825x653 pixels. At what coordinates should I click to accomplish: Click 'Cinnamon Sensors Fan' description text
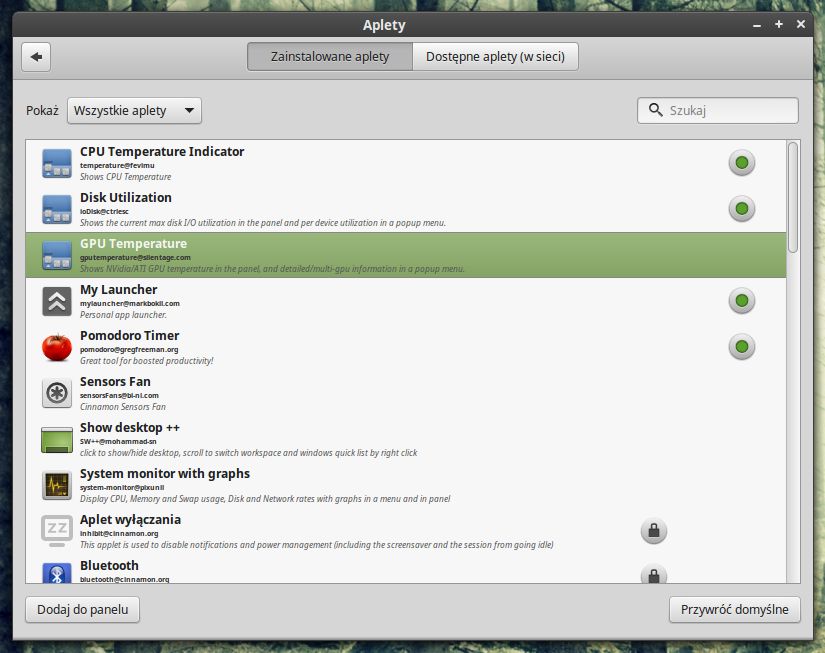123,407
